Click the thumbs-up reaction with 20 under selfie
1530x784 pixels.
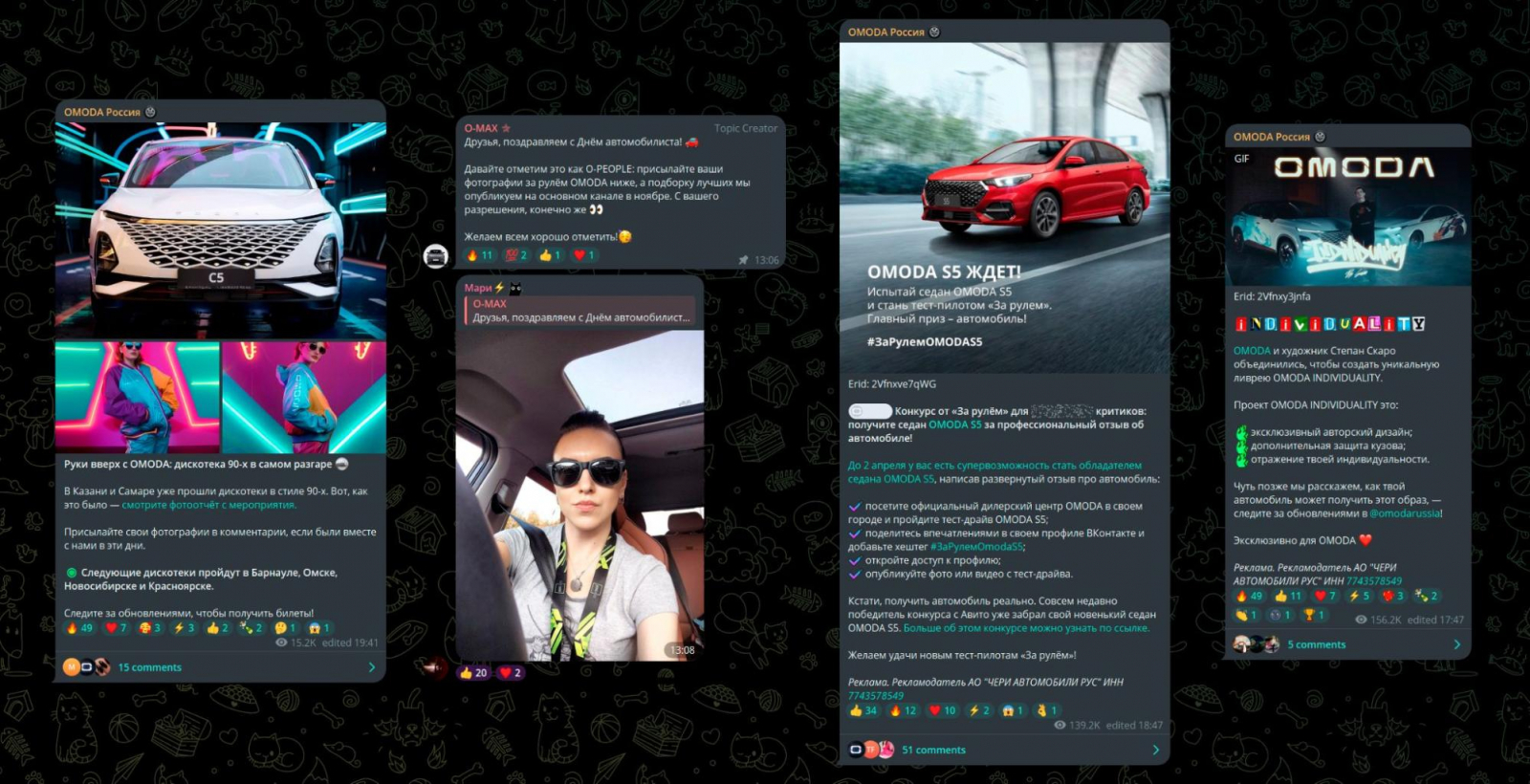[473, 673]
